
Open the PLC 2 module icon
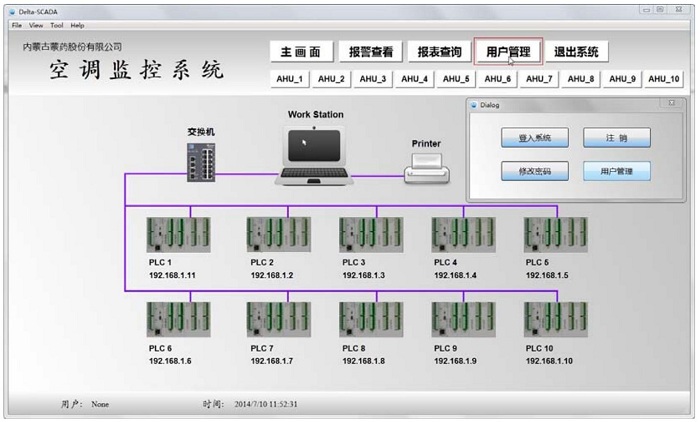click(279, 235)
